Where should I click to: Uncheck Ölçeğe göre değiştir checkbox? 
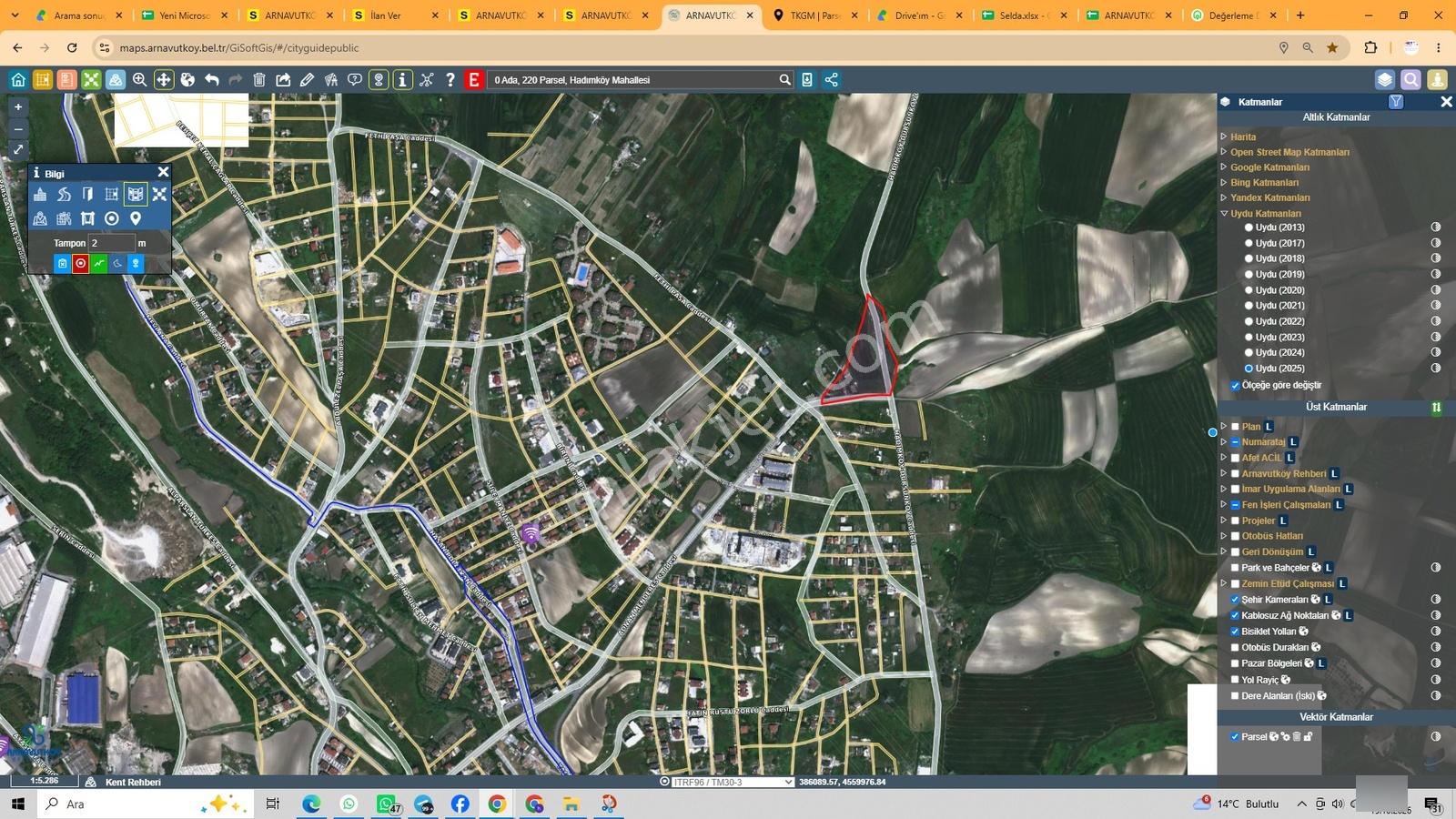[1235, 386]
